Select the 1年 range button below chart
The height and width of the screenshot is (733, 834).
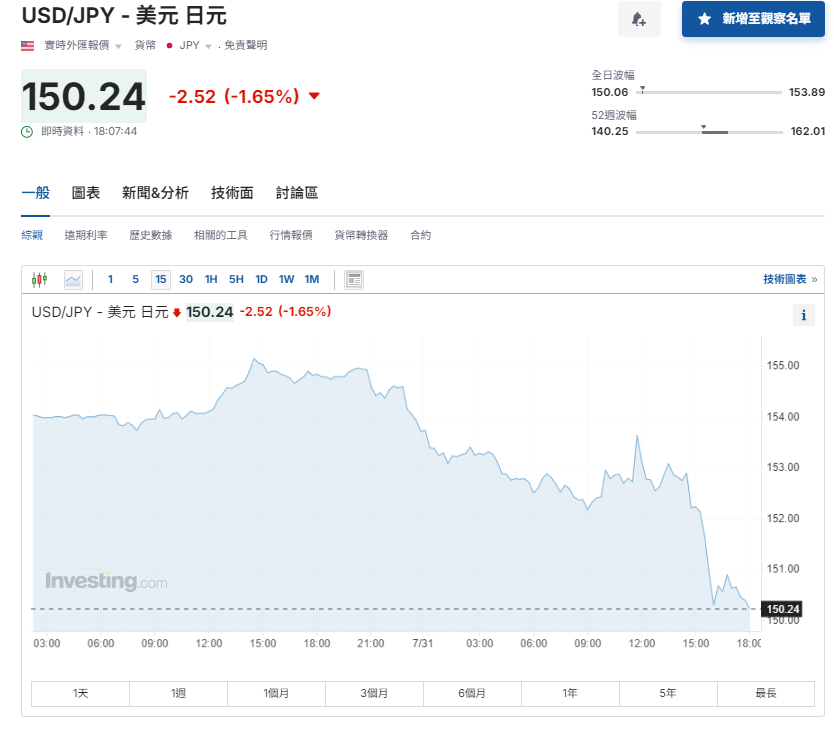tap(570, 693)
